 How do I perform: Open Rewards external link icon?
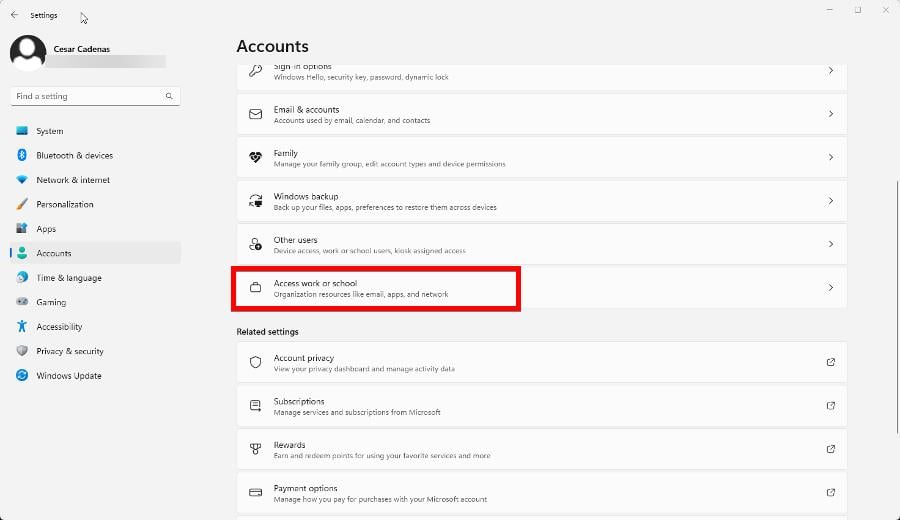(831, 449)
